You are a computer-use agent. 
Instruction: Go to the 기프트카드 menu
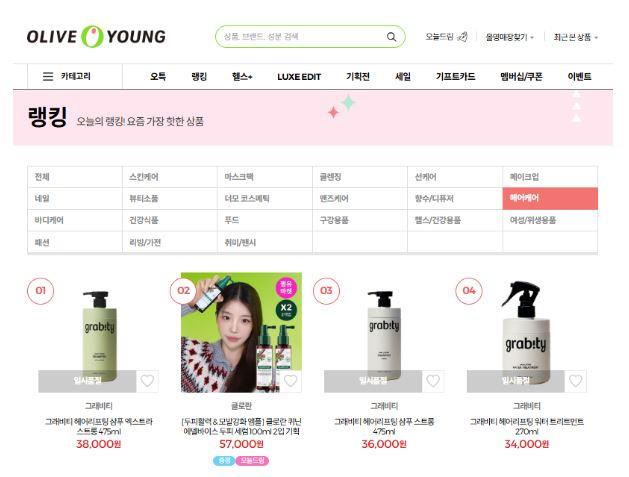(455, 76)
